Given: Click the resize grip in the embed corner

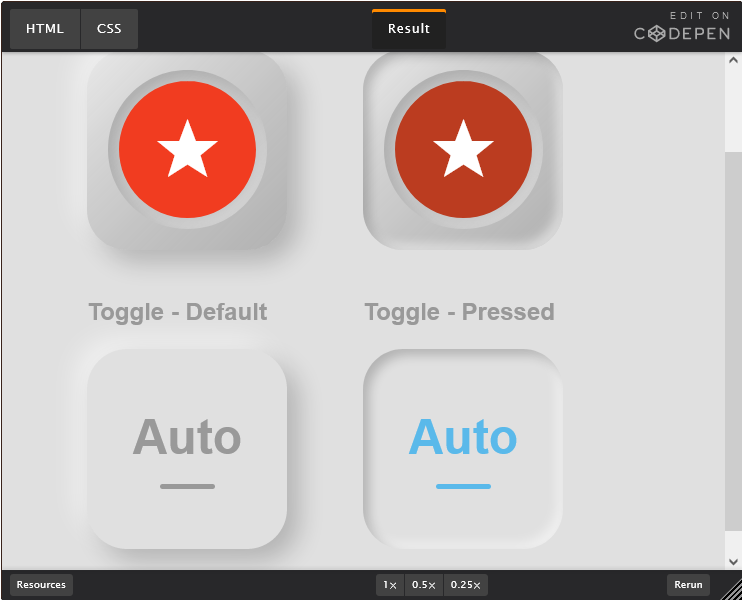Looking at the screenshot, I should (x=731, y=589).
